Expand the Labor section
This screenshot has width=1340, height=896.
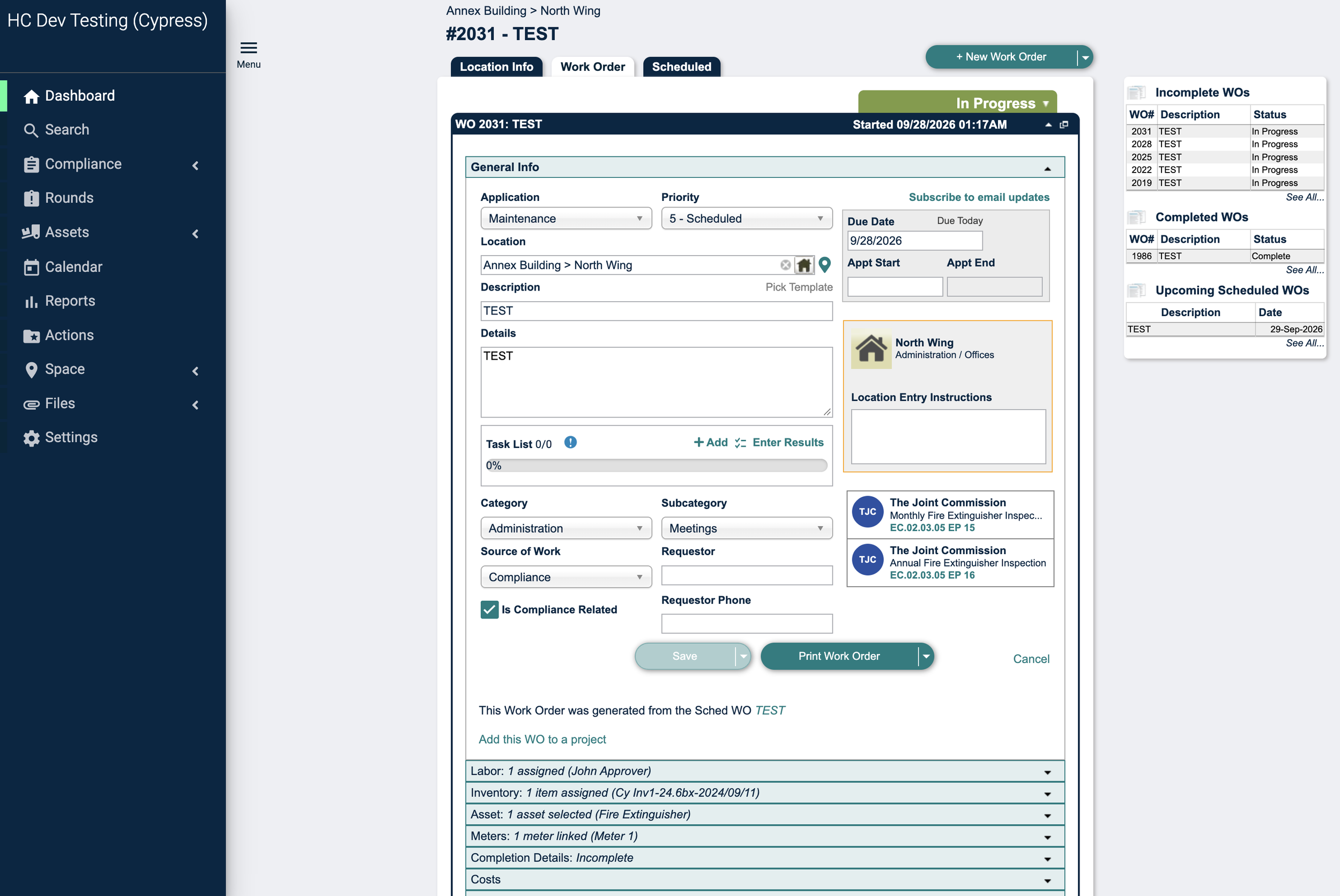[764, 772]
